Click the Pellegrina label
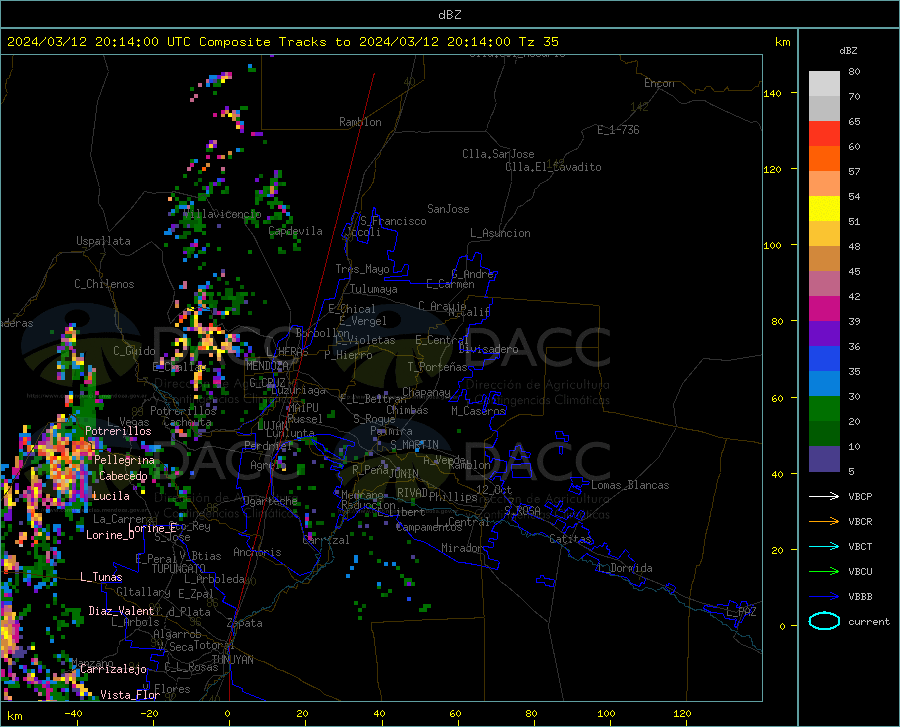 tap(125, 460)
